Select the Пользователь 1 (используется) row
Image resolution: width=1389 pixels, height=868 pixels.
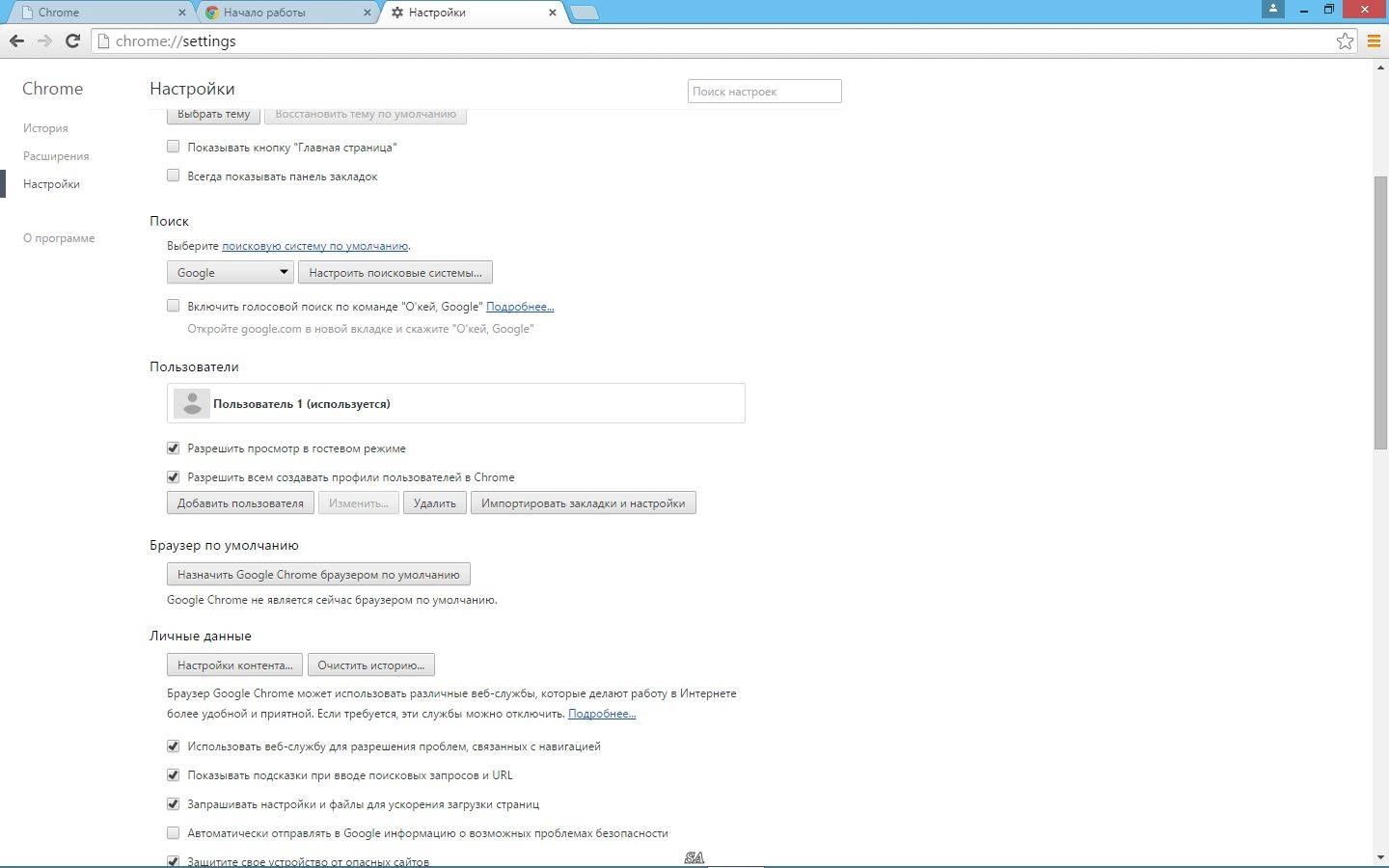456,403
